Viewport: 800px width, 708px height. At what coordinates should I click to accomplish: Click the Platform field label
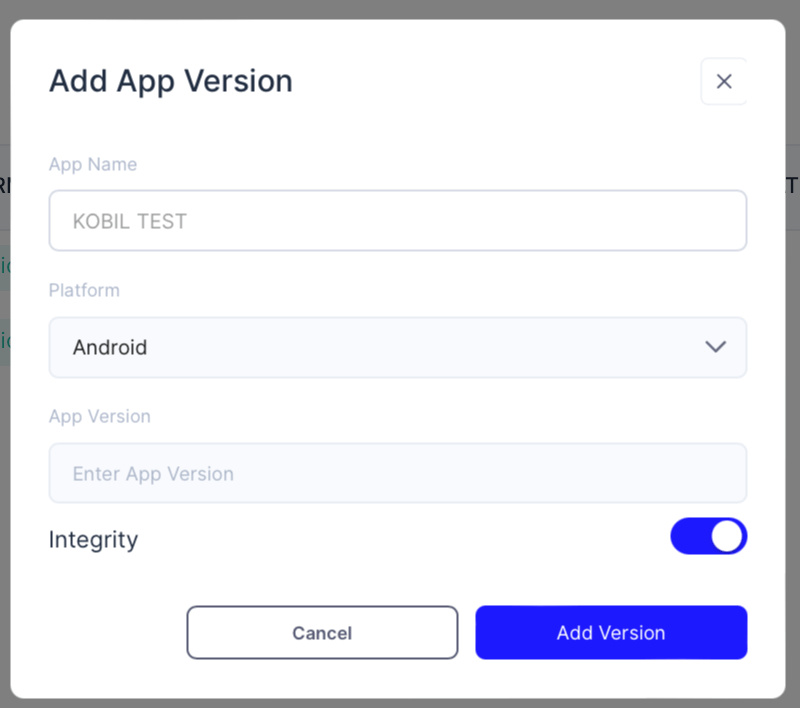point(84,290)
